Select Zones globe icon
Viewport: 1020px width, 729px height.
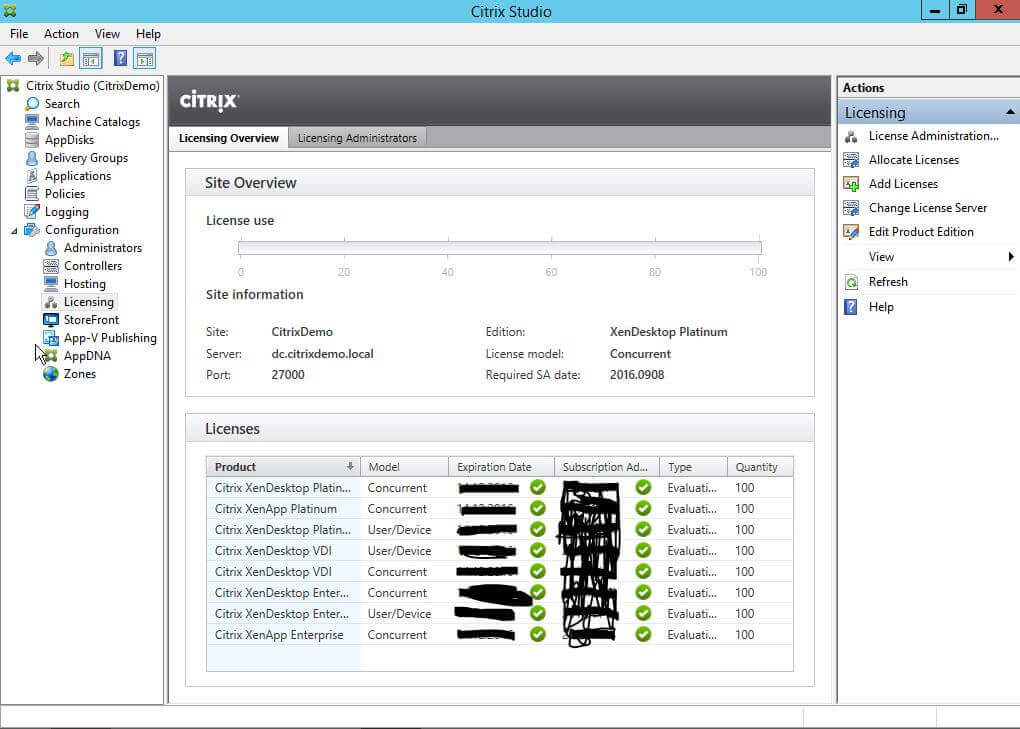51,374
